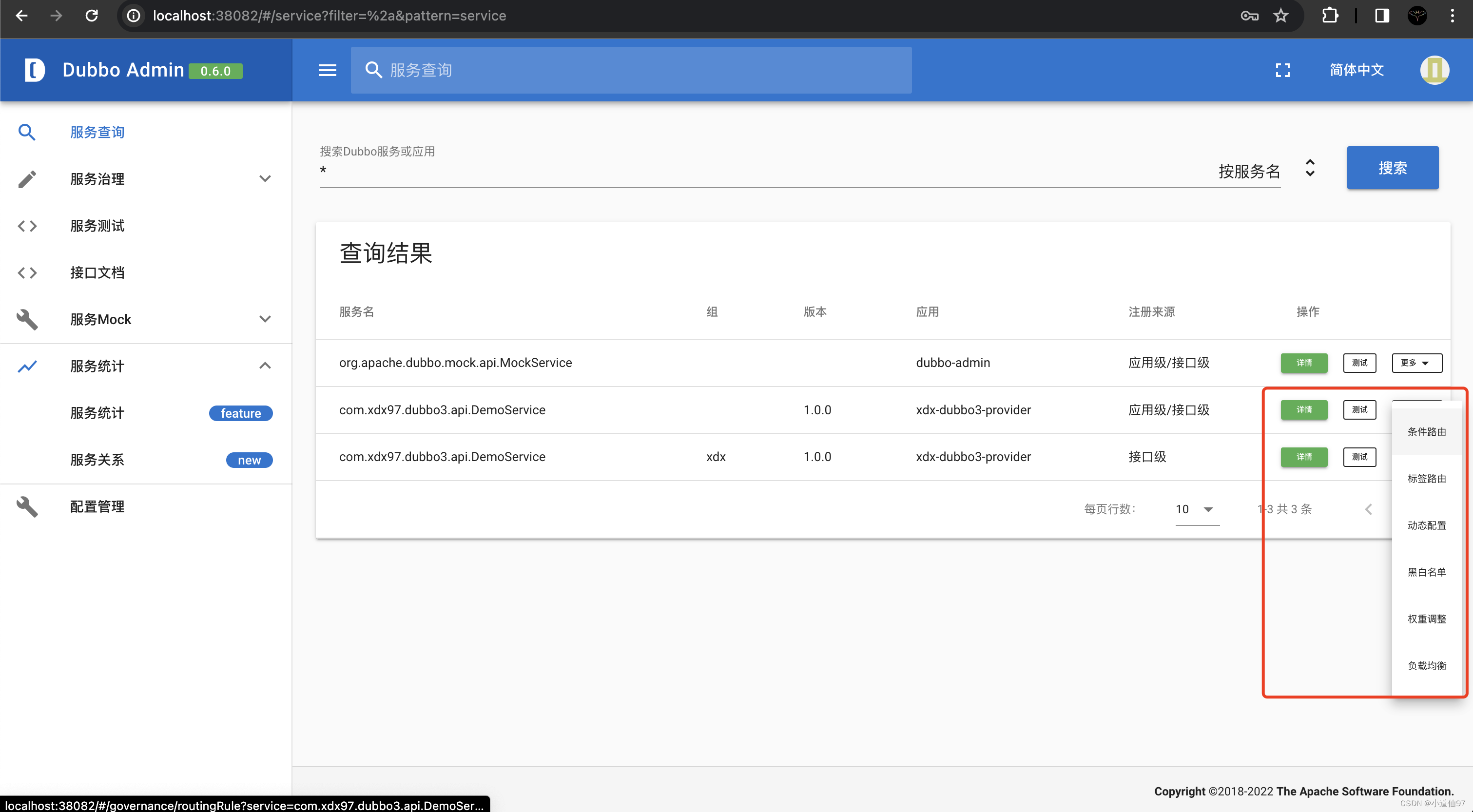Click the browser address bar URL
The width and height of the screenshot is (1473, 812).
pyautogui.click(x=329, y=16)
